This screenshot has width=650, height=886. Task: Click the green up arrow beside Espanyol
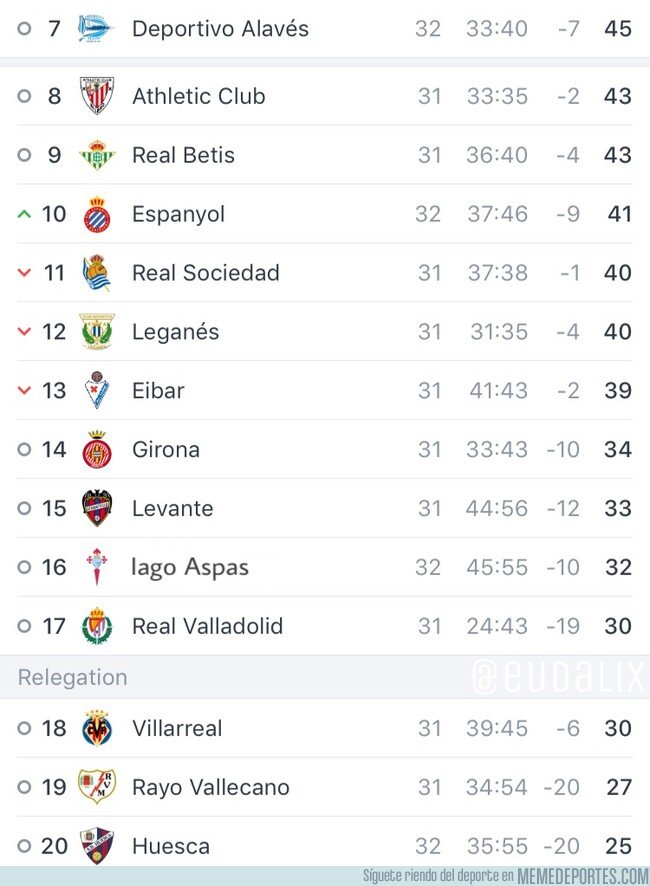click(x=25, y=214)
